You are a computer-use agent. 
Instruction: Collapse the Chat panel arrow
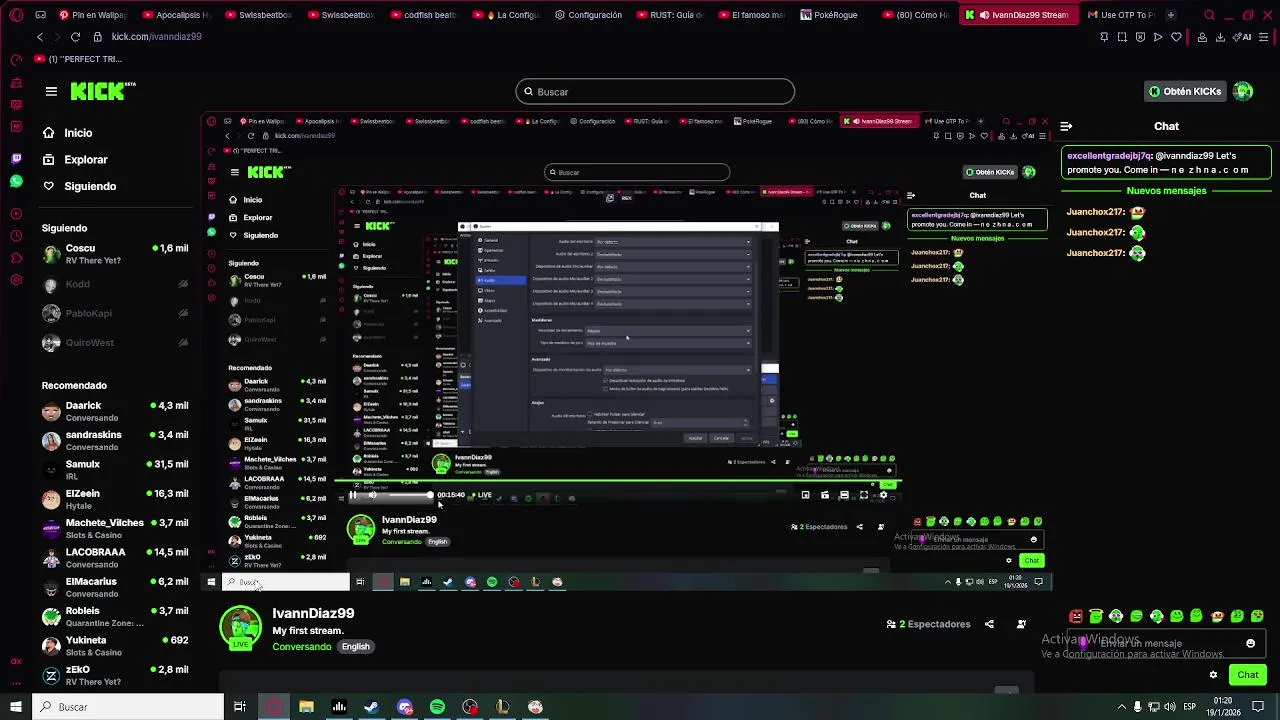tap(1066, 126)
